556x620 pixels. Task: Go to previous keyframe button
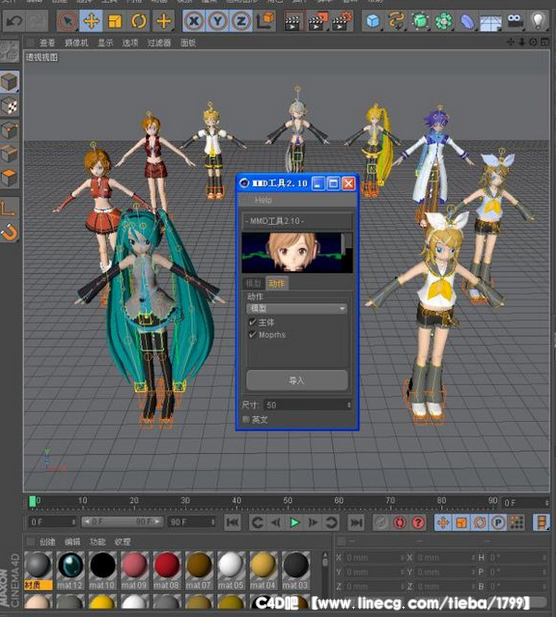click(x=257, y=523)
